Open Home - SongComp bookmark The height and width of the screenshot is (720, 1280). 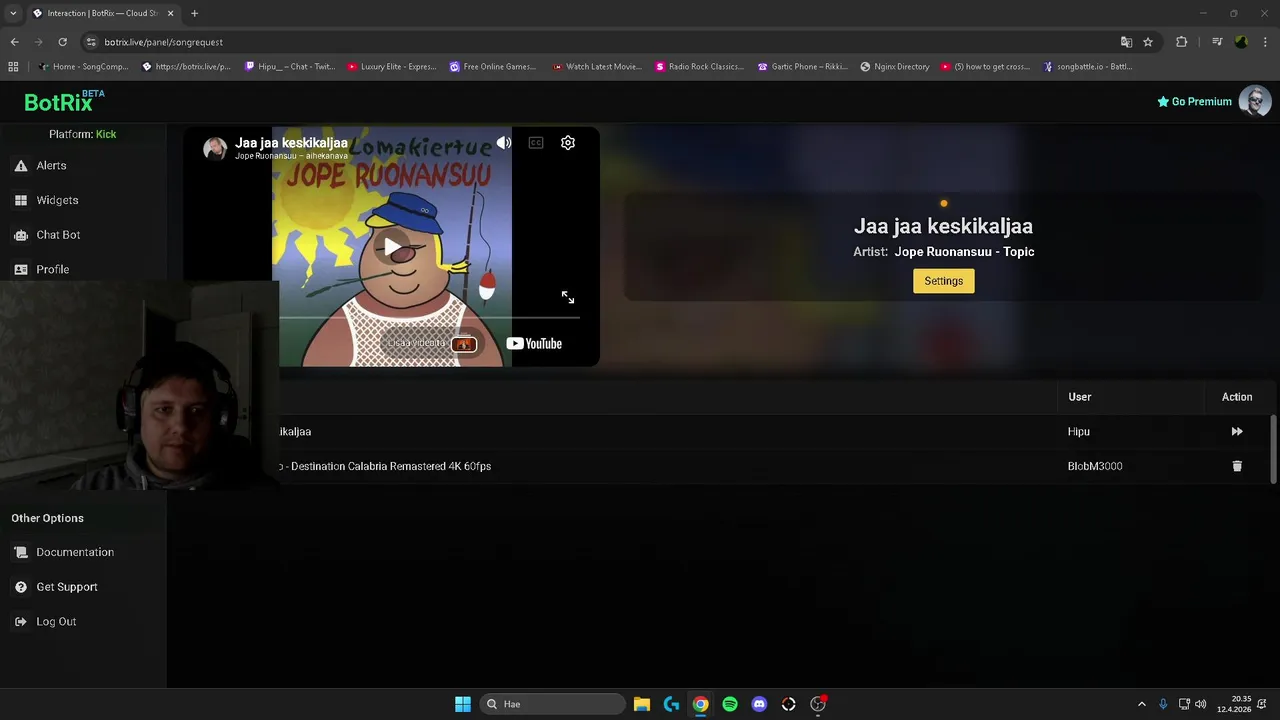pyautogui.click(x=84, y=67)
